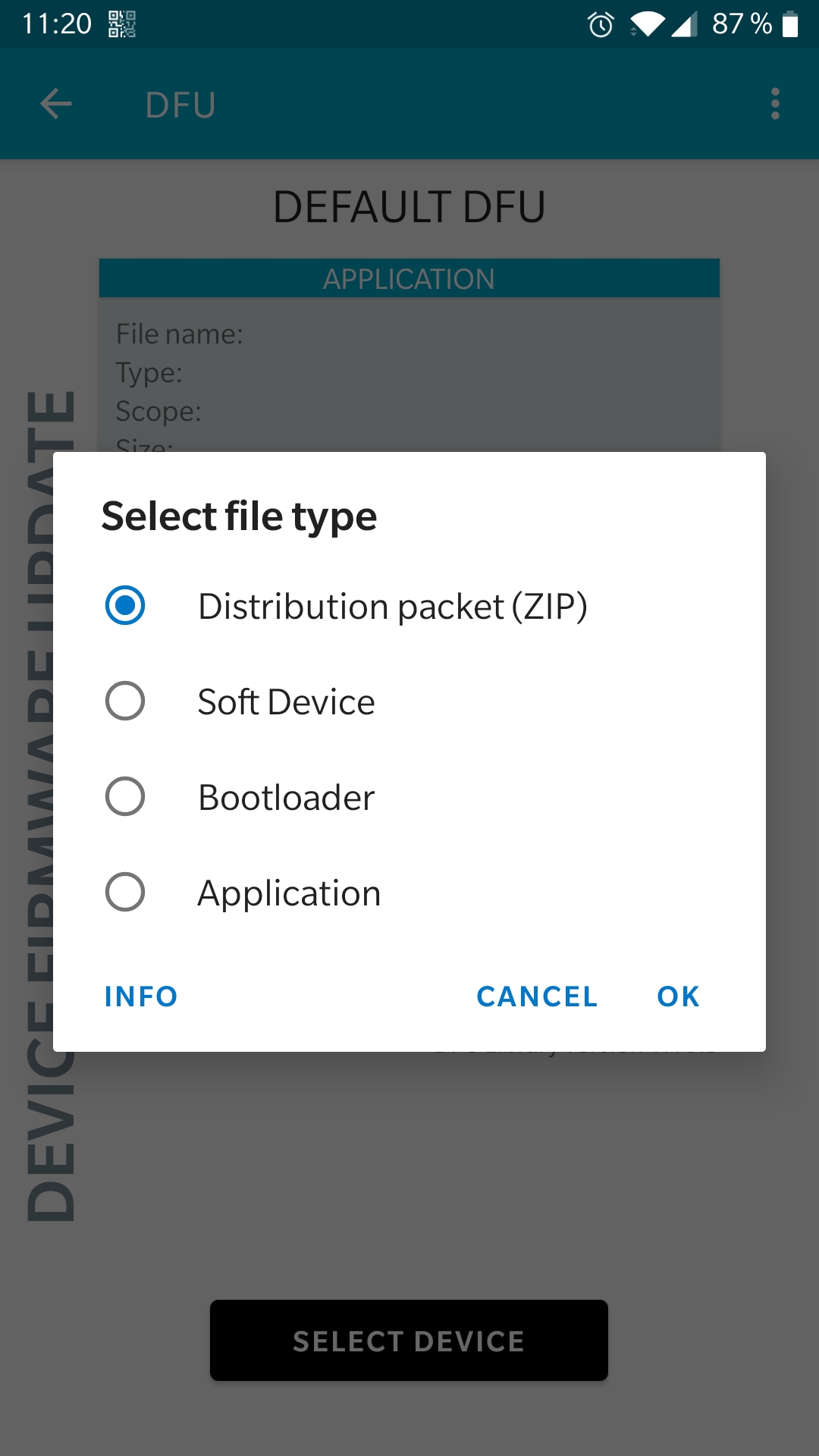Tap the status bar clock 11:20
Viewport: 819px width, 1456px height.
(57, 24)
